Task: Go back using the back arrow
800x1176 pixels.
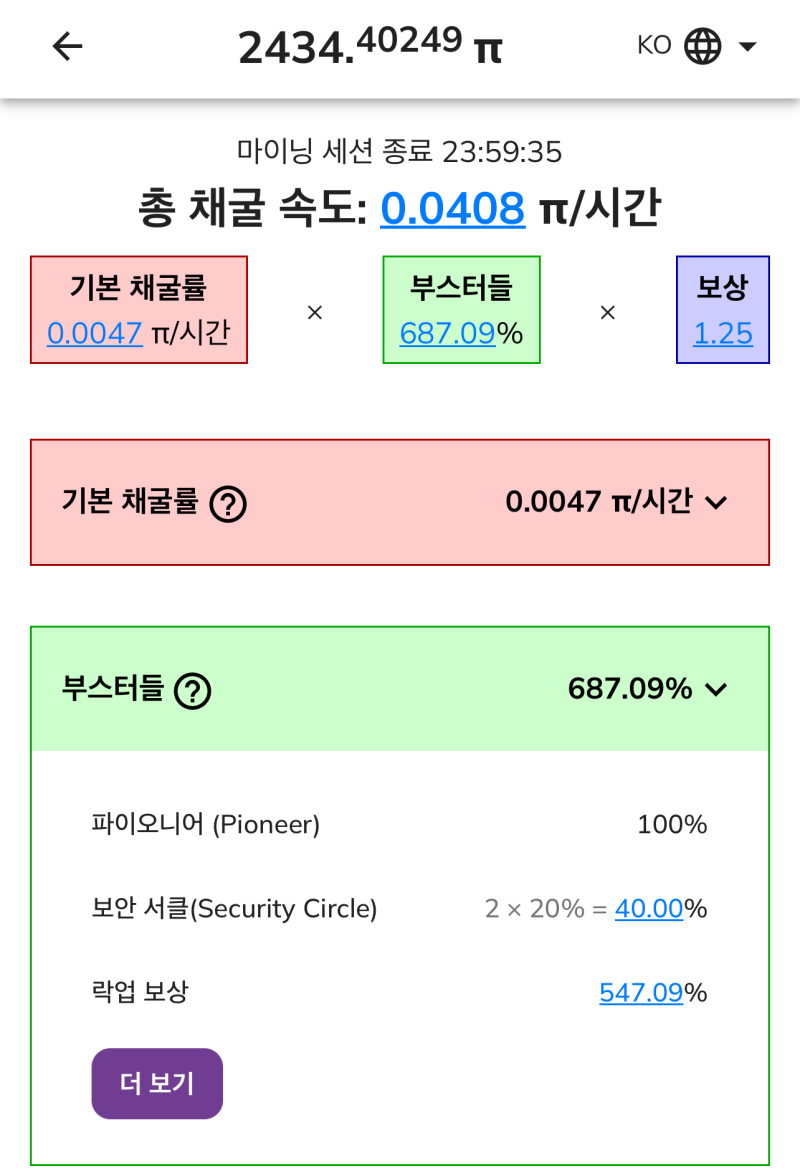Action: [66, 46]
